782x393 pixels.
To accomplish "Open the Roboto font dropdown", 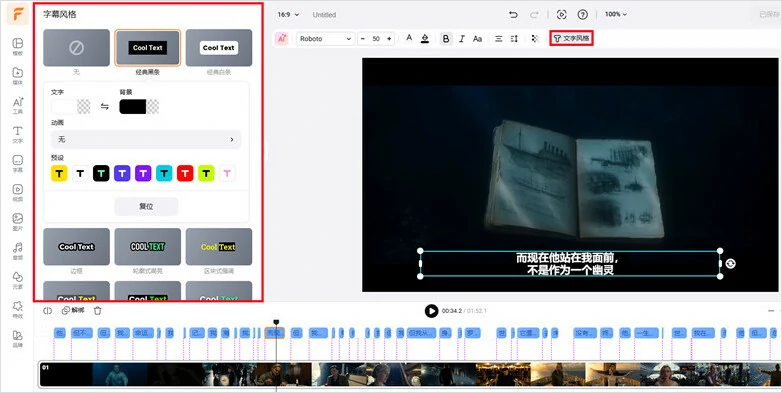I will pyautogui.click(x=325, y=38).
